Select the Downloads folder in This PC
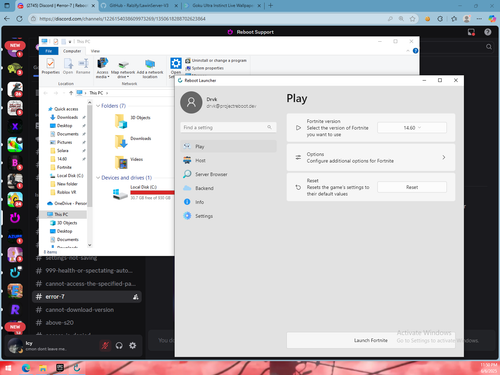Screen dimensions: 500x375 click(133, 141)
